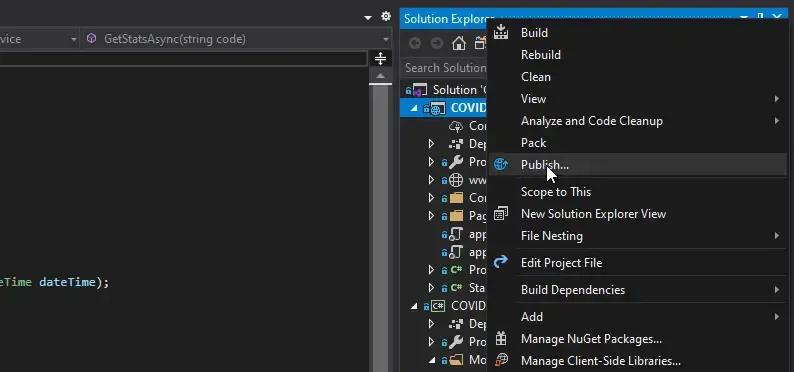Click the Solution Explorer Home icon
Viewport: 794px width, 372px height.
[x=459, y=44]
